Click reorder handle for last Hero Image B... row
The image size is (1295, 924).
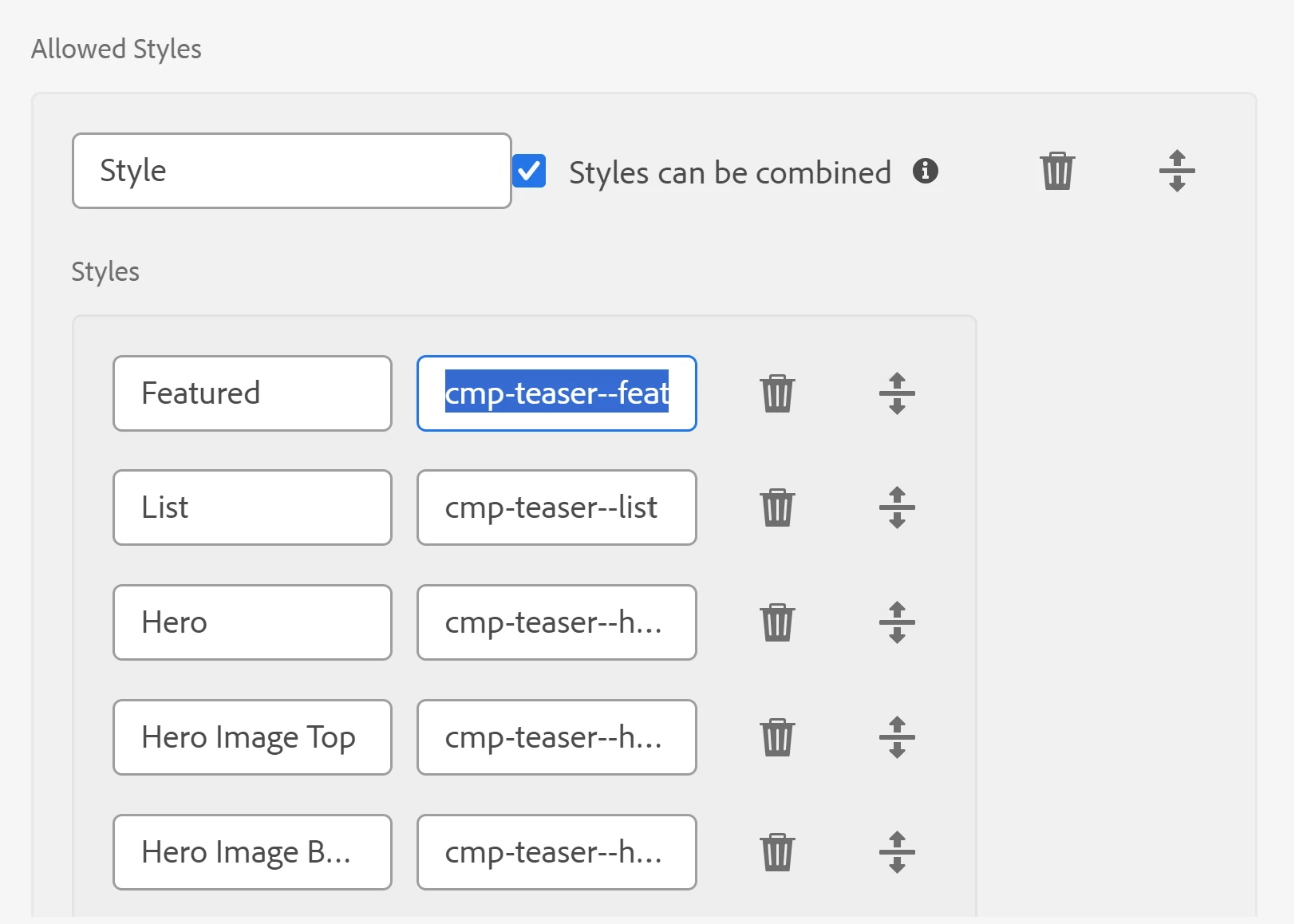point(897,852)
